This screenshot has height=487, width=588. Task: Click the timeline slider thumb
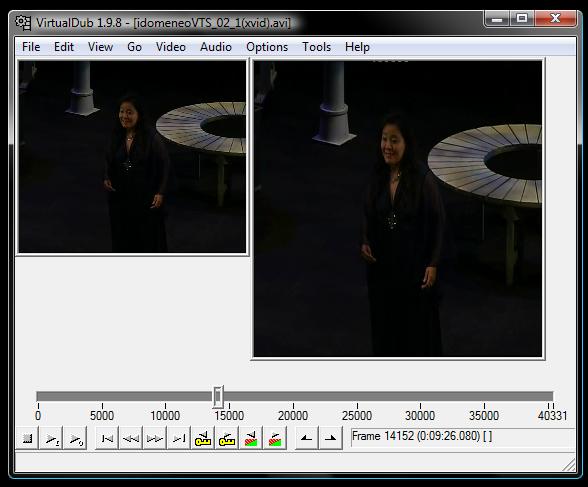[x=218, y=397]
